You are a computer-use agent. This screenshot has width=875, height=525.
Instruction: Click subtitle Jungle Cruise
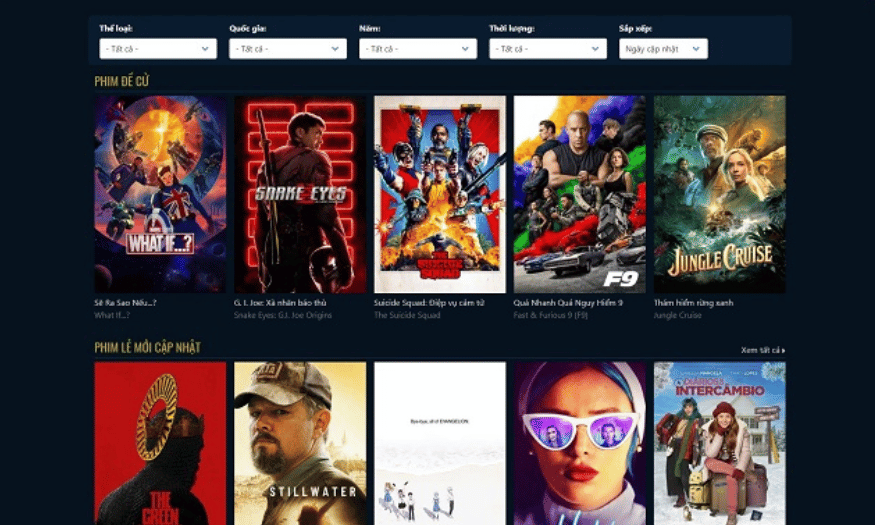[677, 315]
